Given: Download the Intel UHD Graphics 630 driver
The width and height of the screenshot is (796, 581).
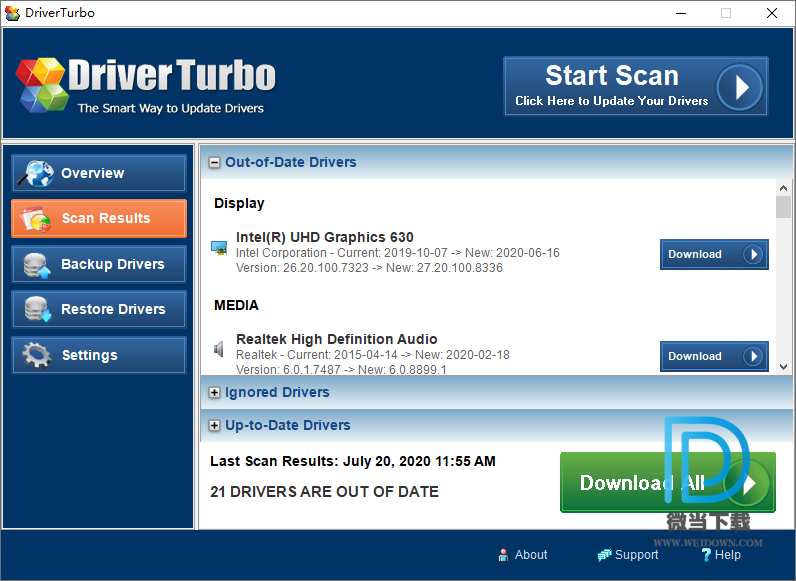Looking at the screenshot, I should coord(714,254).
